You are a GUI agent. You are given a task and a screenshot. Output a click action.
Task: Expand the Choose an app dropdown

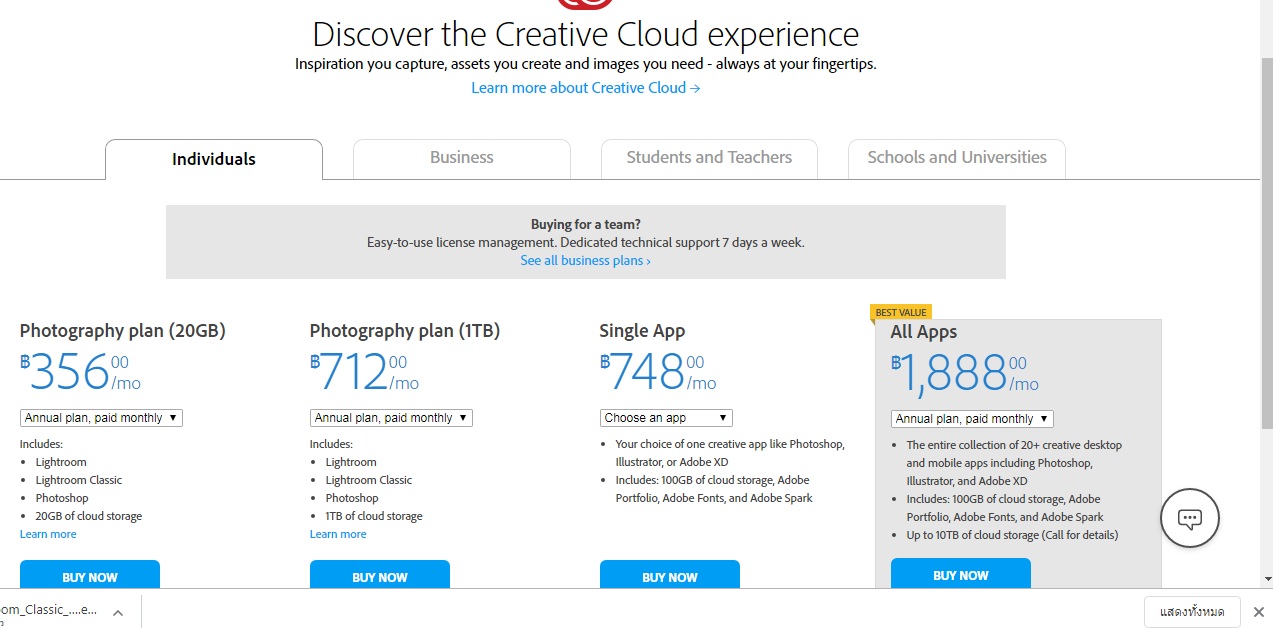(667, 418)
